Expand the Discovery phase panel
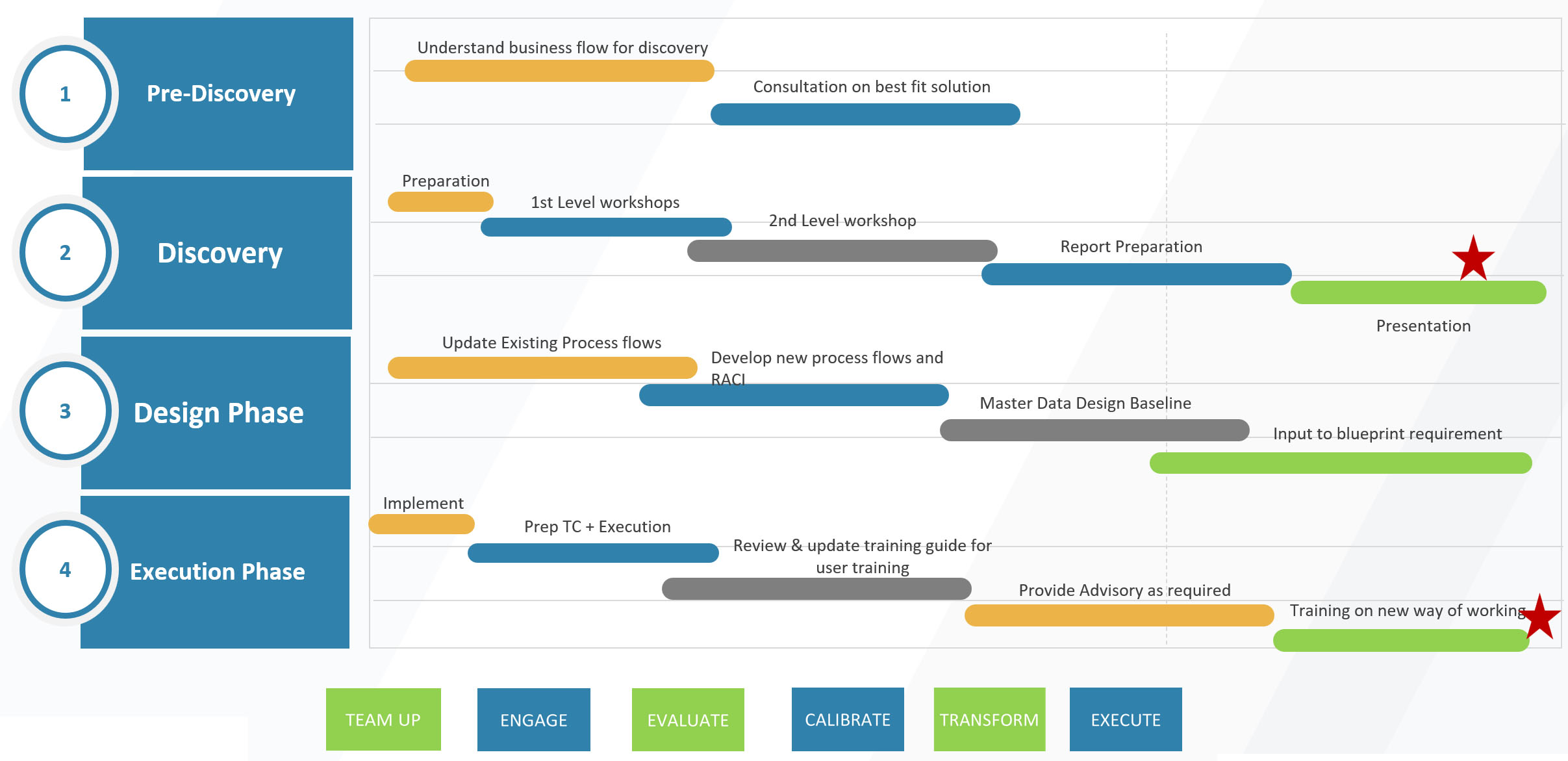 coord(219,253)
